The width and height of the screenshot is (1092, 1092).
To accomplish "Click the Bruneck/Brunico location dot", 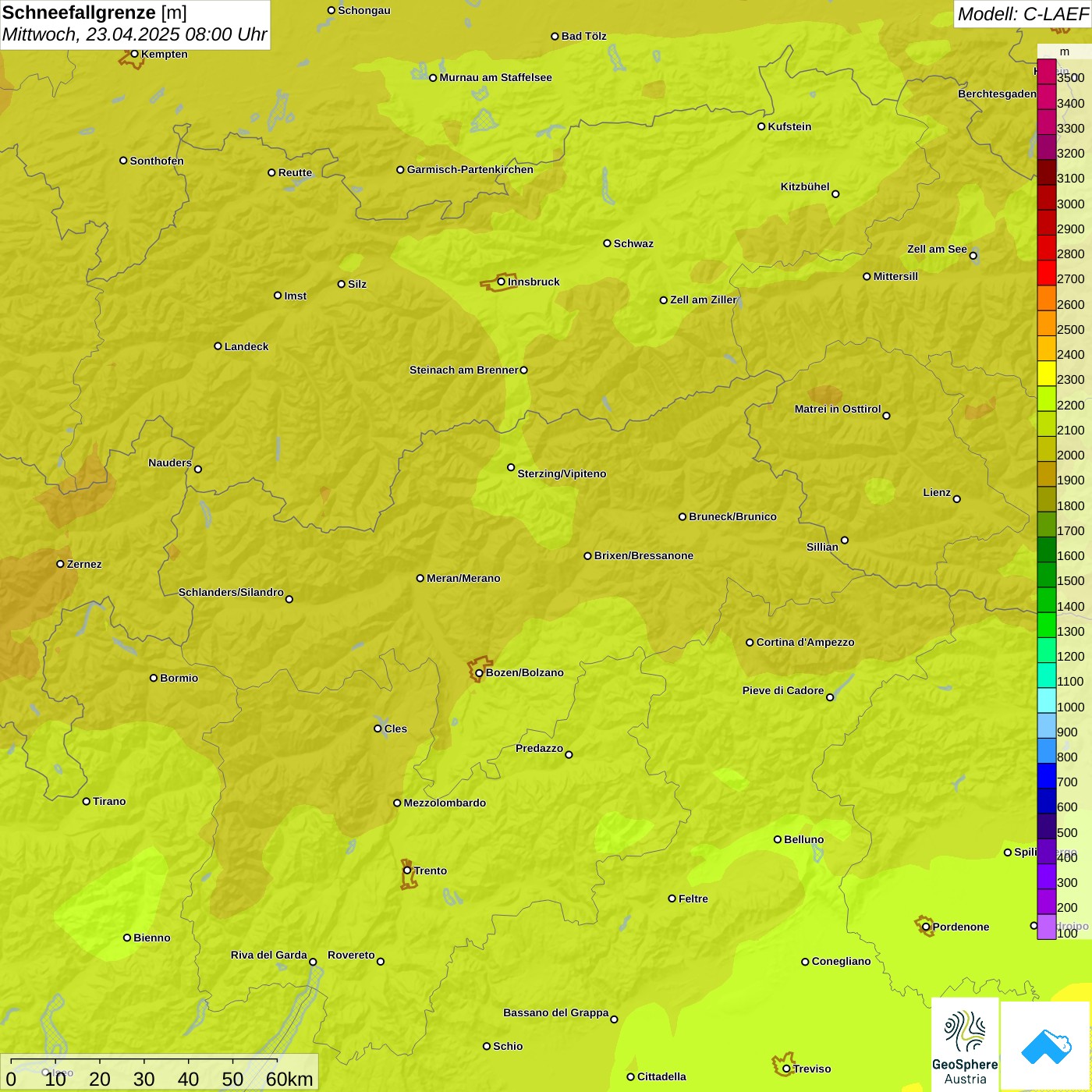I will point(682,516).
